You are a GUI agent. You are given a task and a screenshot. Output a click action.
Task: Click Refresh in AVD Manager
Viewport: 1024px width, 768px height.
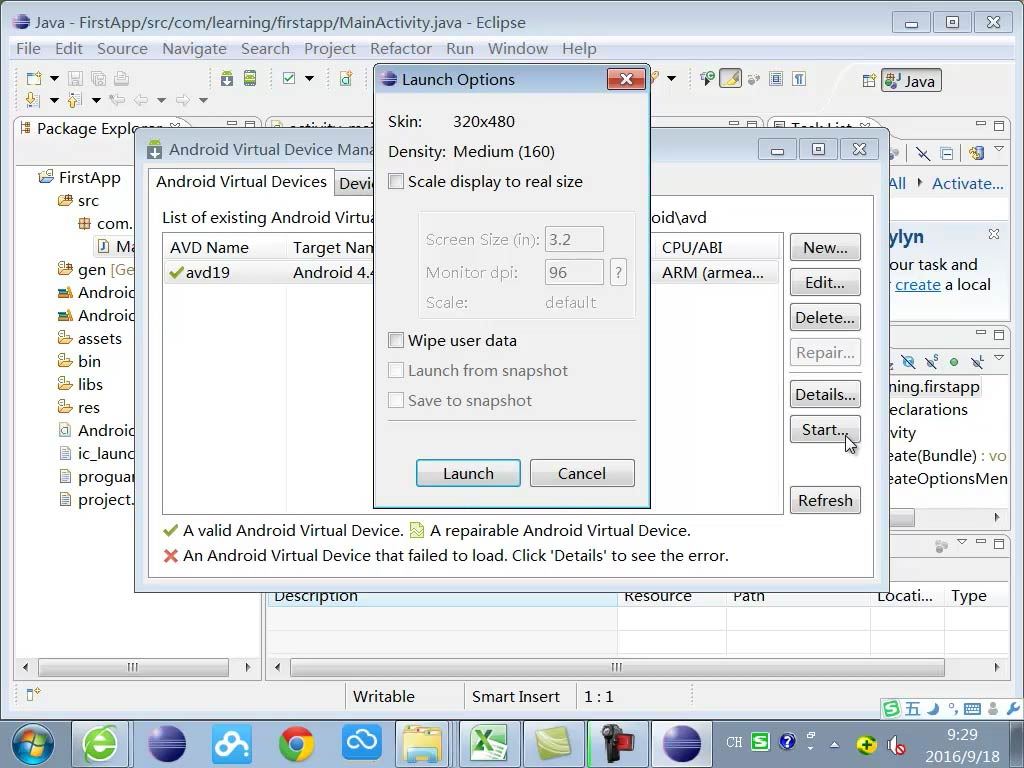point(825,500)
